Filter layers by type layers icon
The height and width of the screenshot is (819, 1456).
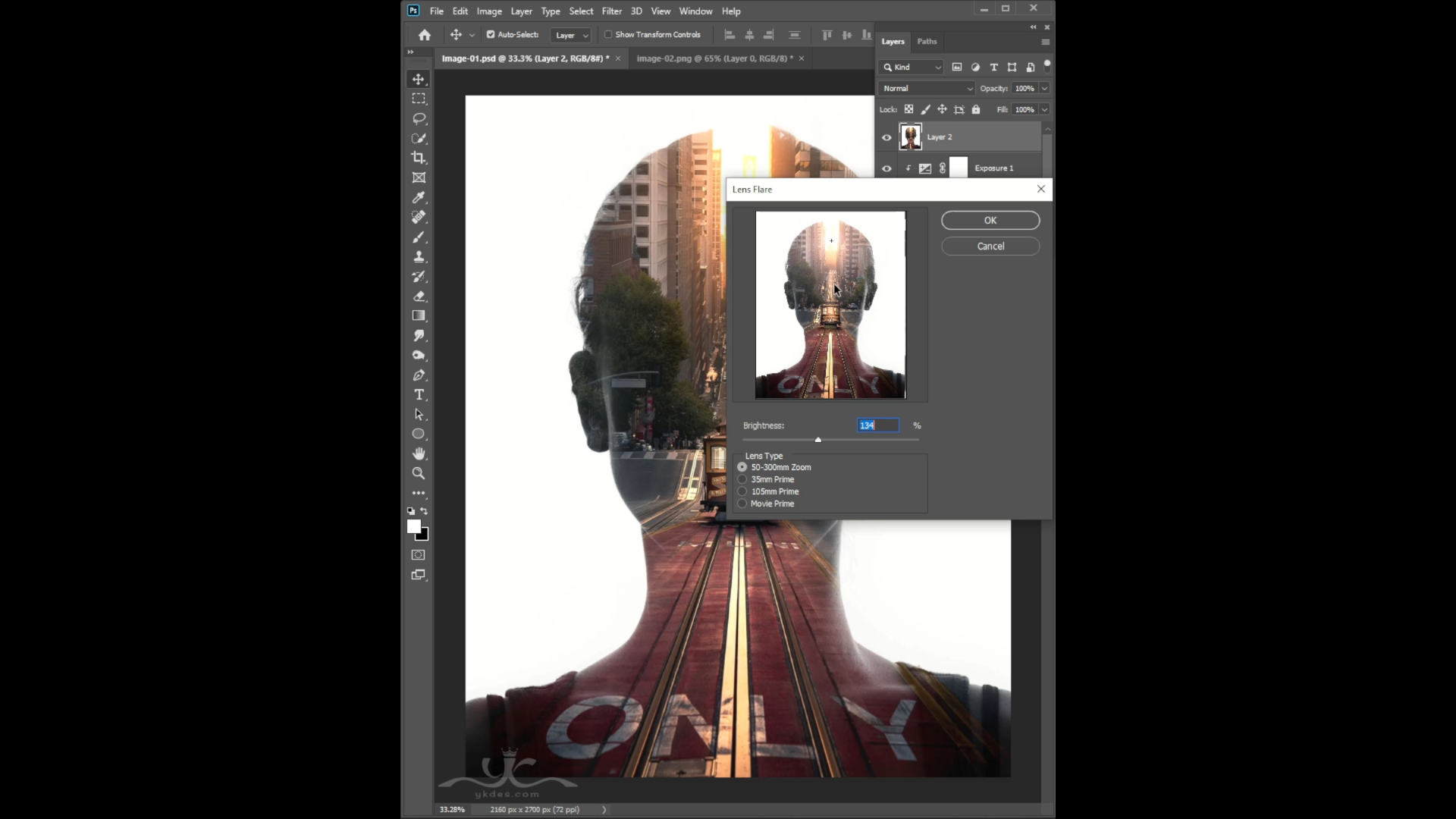[993, 67]
